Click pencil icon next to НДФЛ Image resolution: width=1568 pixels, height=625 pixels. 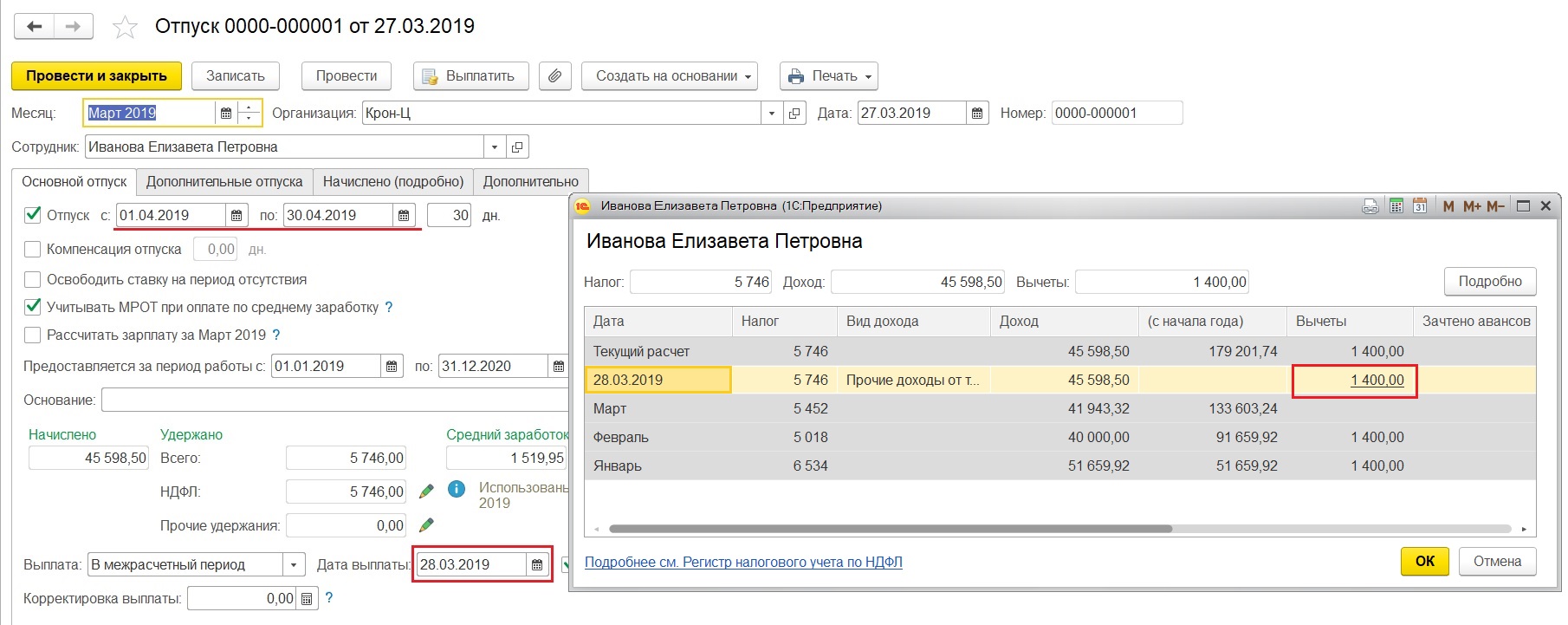click(x=426, y=492)
